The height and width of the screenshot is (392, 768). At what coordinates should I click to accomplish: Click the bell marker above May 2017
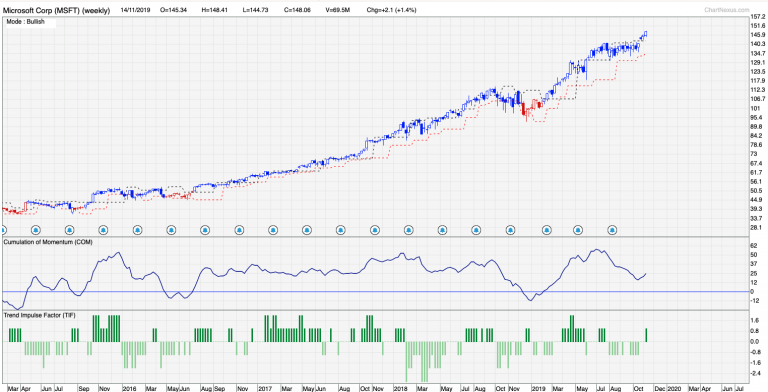(307, 229)
